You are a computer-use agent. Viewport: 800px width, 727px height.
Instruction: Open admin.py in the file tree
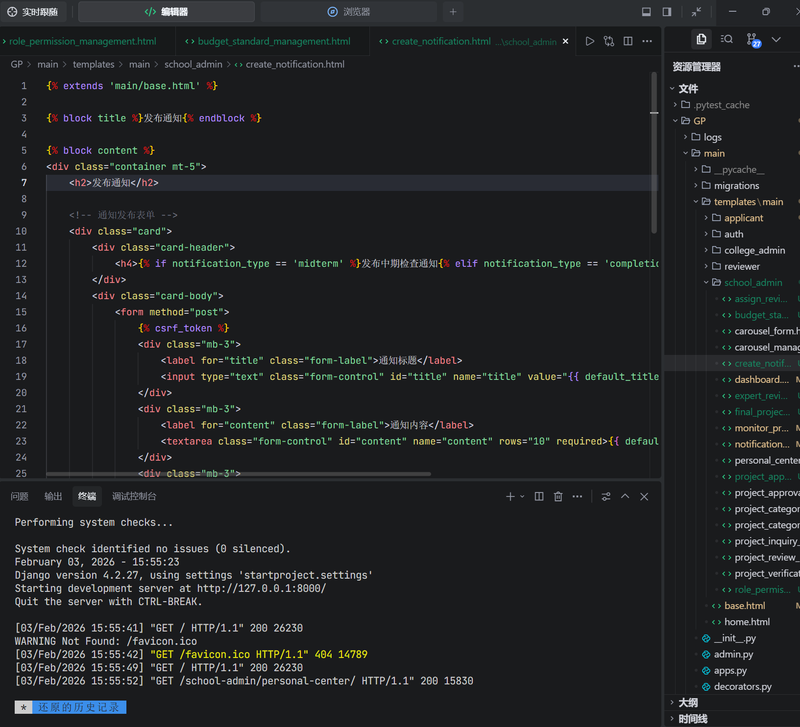click(733, 654)
